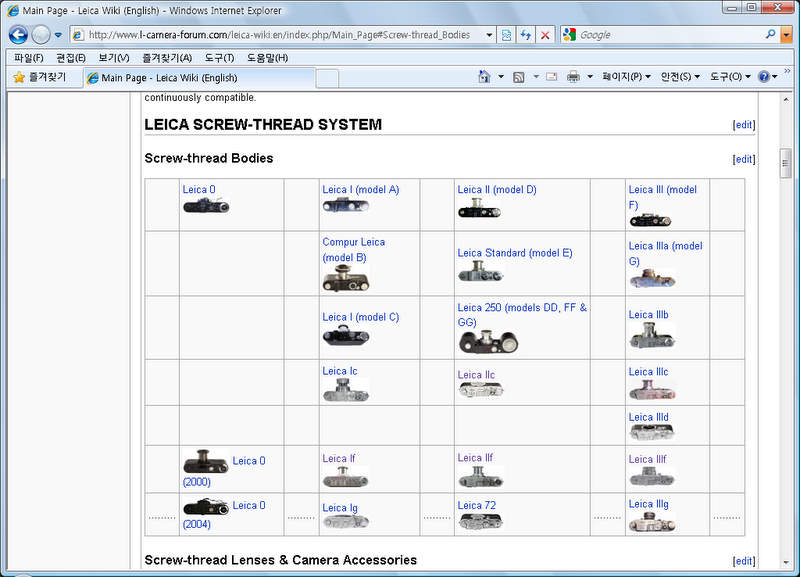800x577 pixels.
Task: Click the Refresh page icon
Action: point(526,35)
